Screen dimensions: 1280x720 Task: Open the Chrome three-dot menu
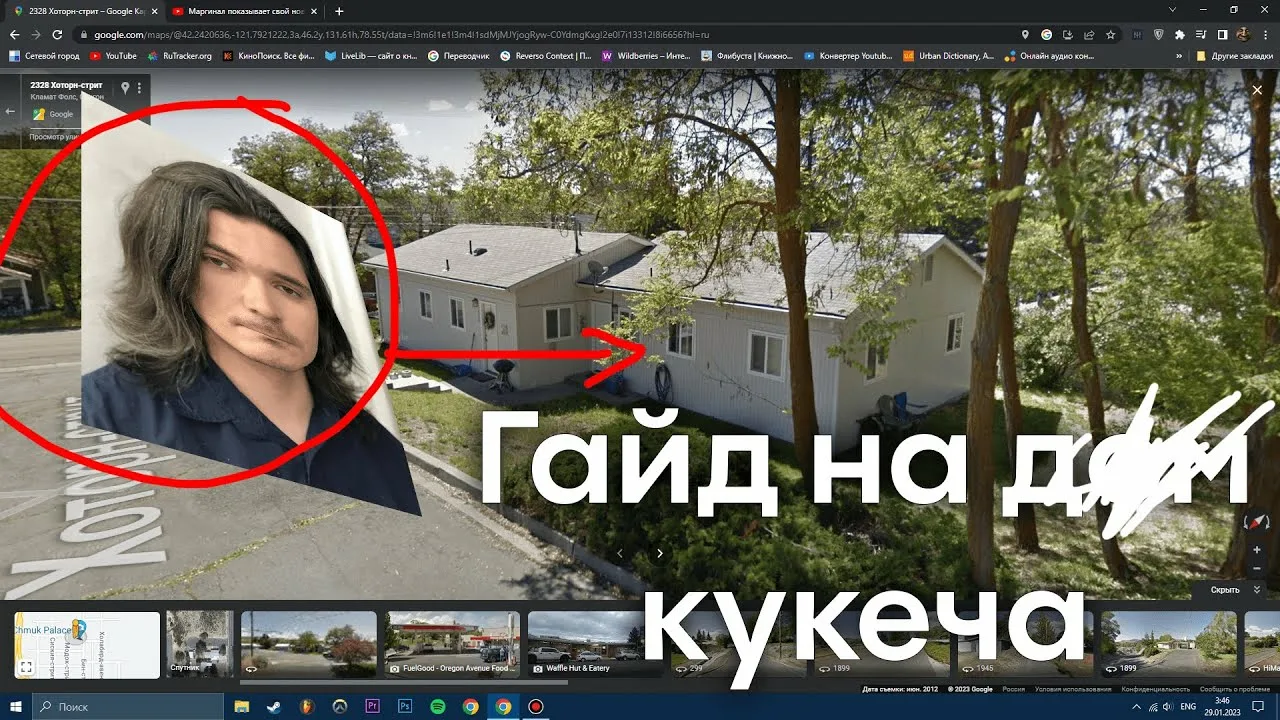pos(1265,34)
